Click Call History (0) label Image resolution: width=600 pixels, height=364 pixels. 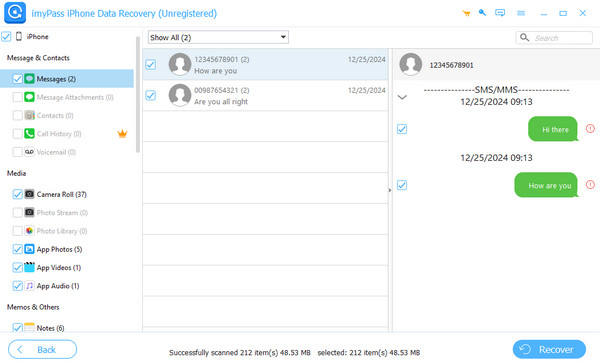click(x=59, y=134)
